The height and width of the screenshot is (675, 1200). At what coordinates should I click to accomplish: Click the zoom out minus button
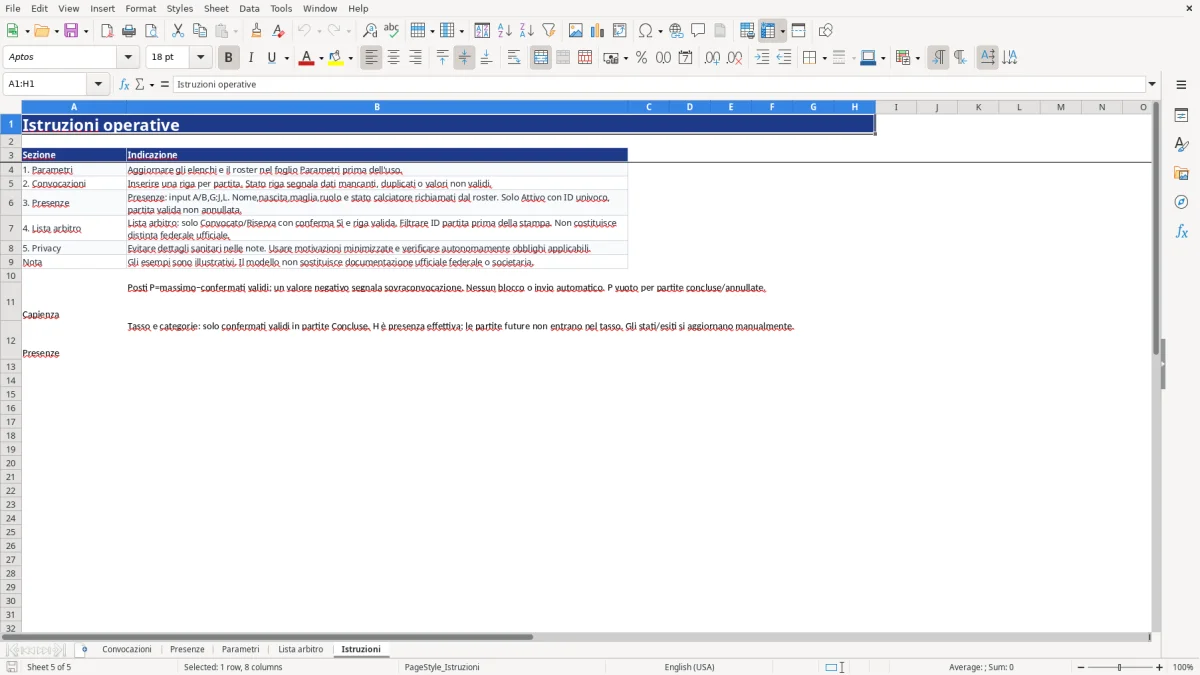1081,667
